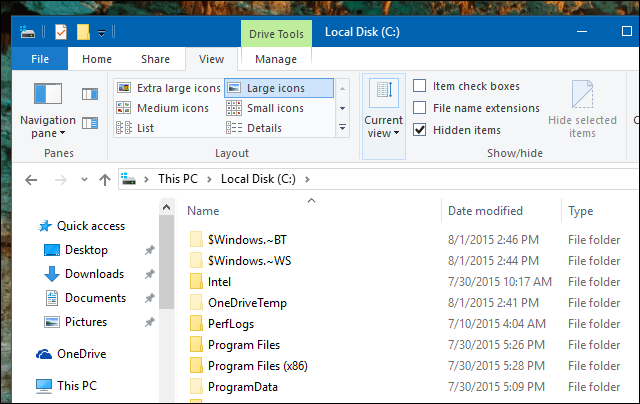Open the Manage ribbon tab
This screenshot has width=640, height=404.
point(276,59)
